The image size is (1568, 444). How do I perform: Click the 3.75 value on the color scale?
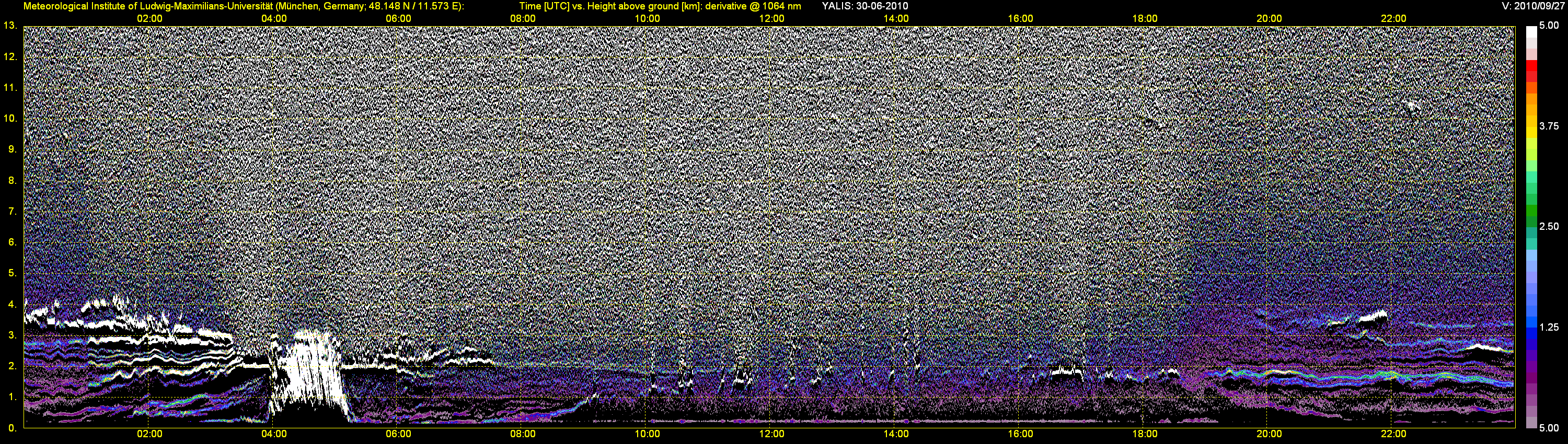point(1549,126)
